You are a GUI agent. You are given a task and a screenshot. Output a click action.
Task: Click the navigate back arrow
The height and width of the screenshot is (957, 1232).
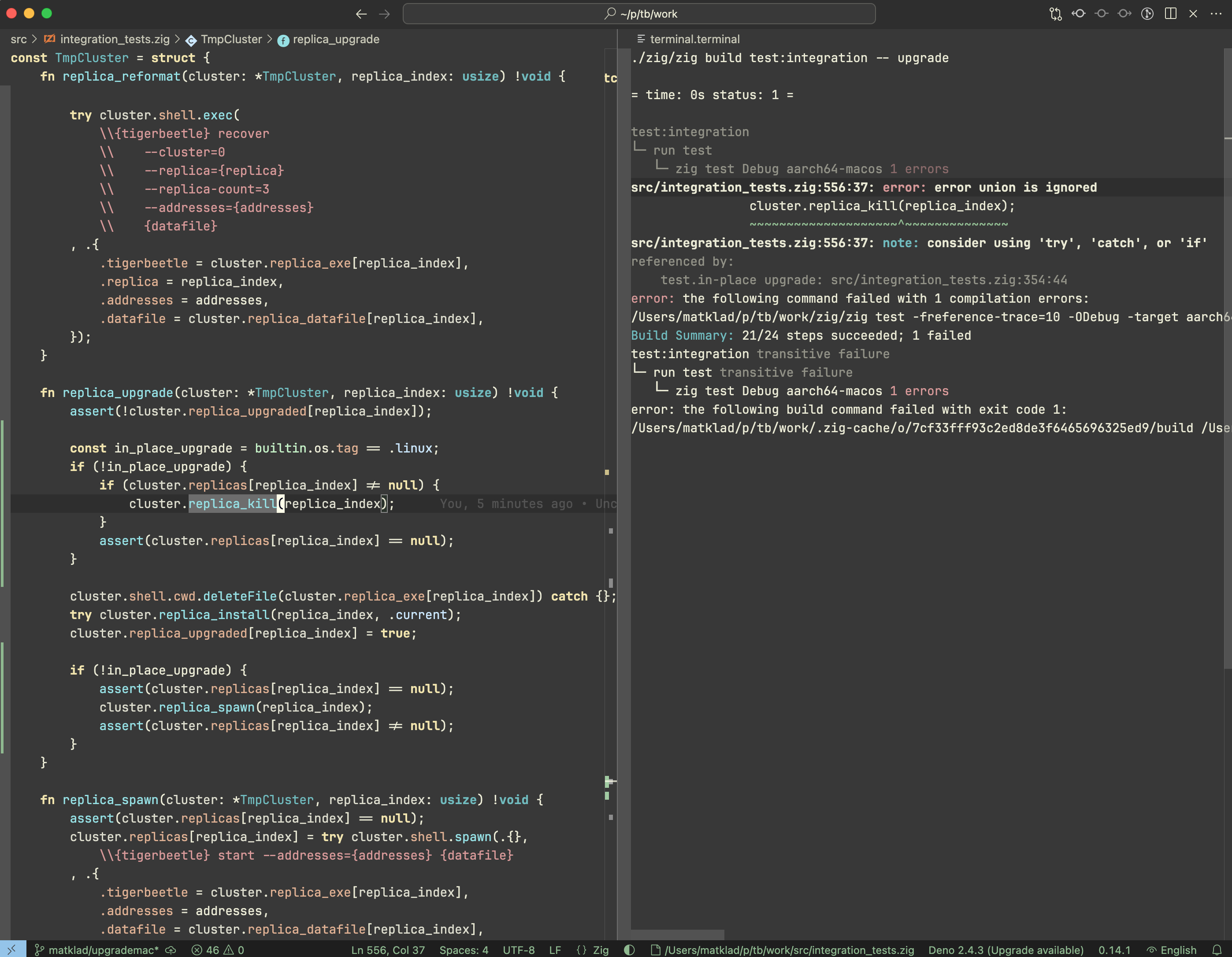pos(361,14)
